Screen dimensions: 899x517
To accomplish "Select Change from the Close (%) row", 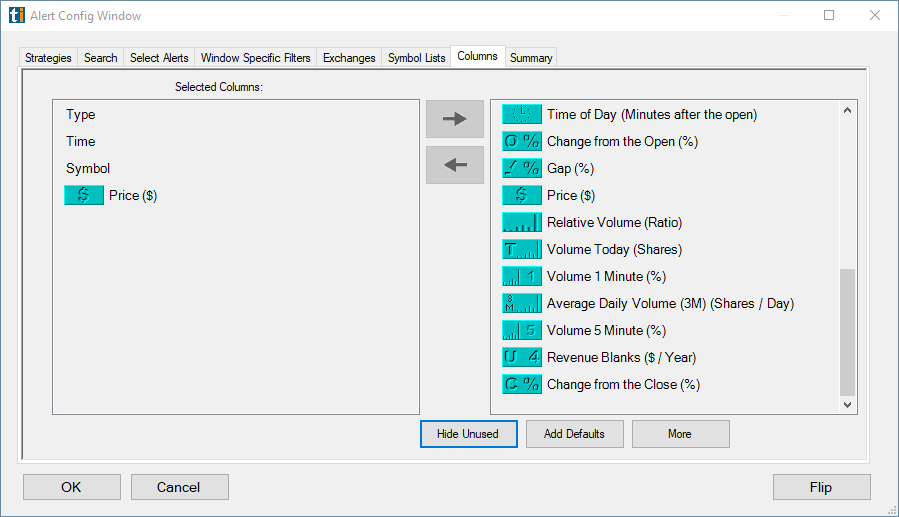I will (623, 384).
